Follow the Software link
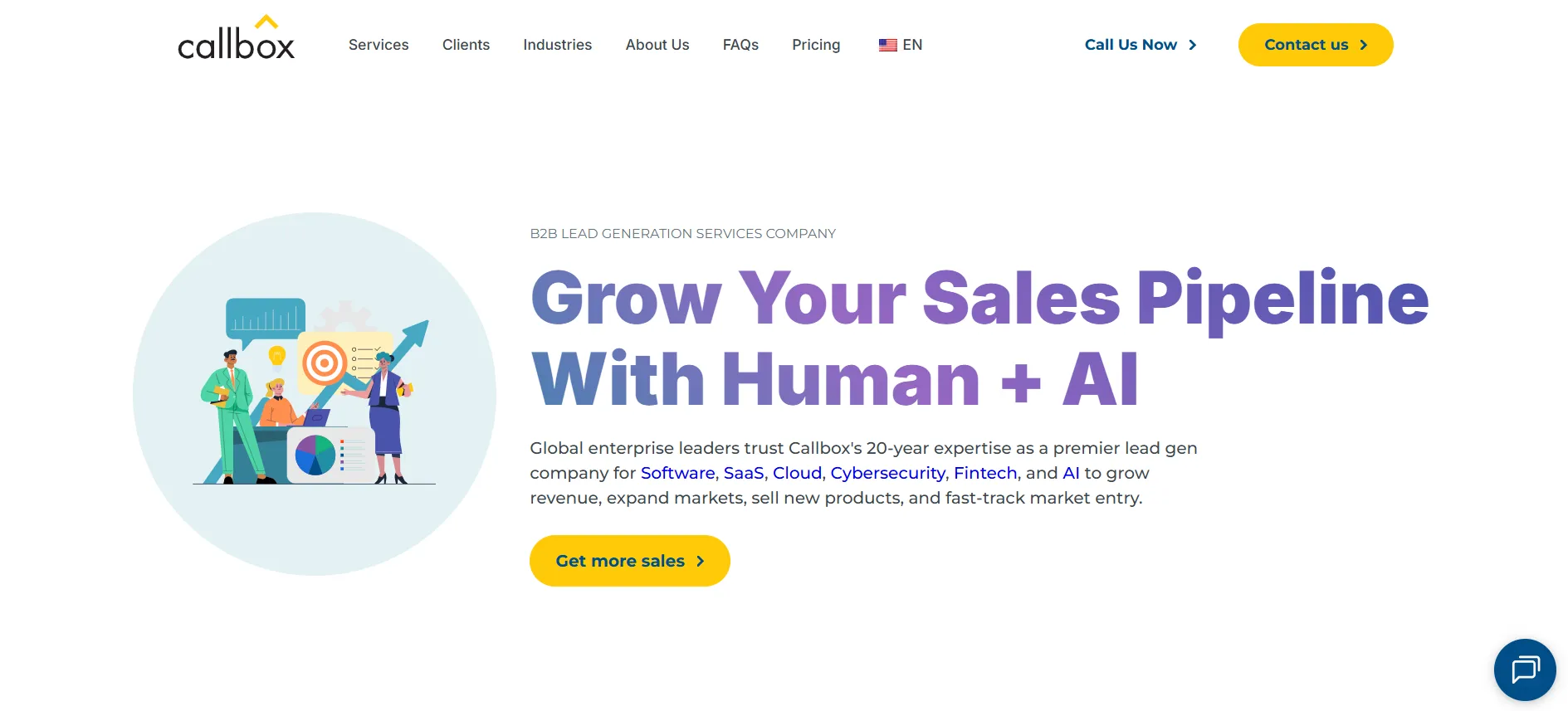This screenshot has height=711, width=1568. 677,472
